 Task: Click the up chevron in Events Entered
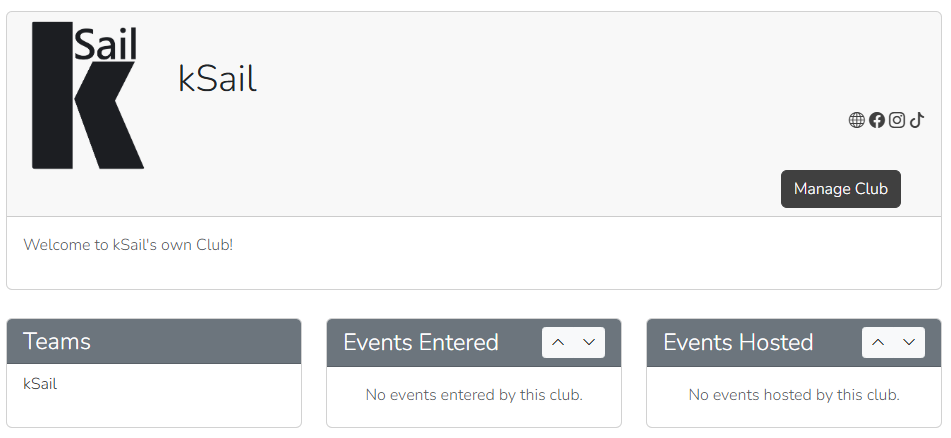[558, 342]
